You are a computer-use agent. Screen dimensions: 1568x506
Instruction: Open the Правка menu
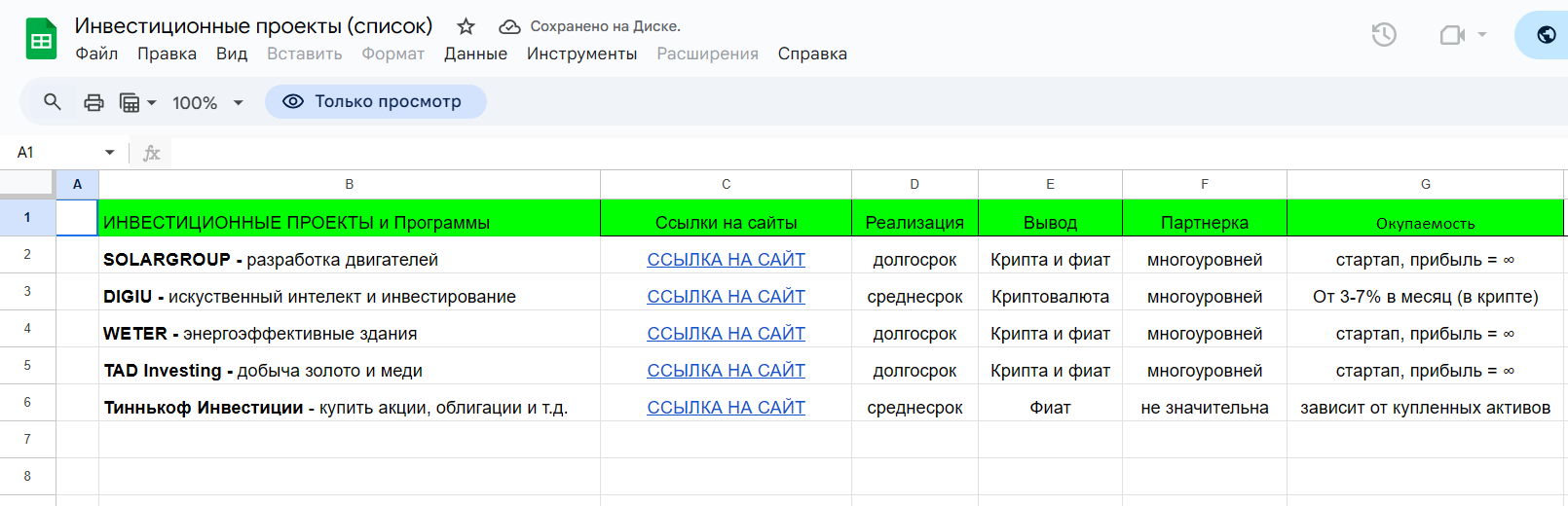pyautogui.click(x=167, y=54)
